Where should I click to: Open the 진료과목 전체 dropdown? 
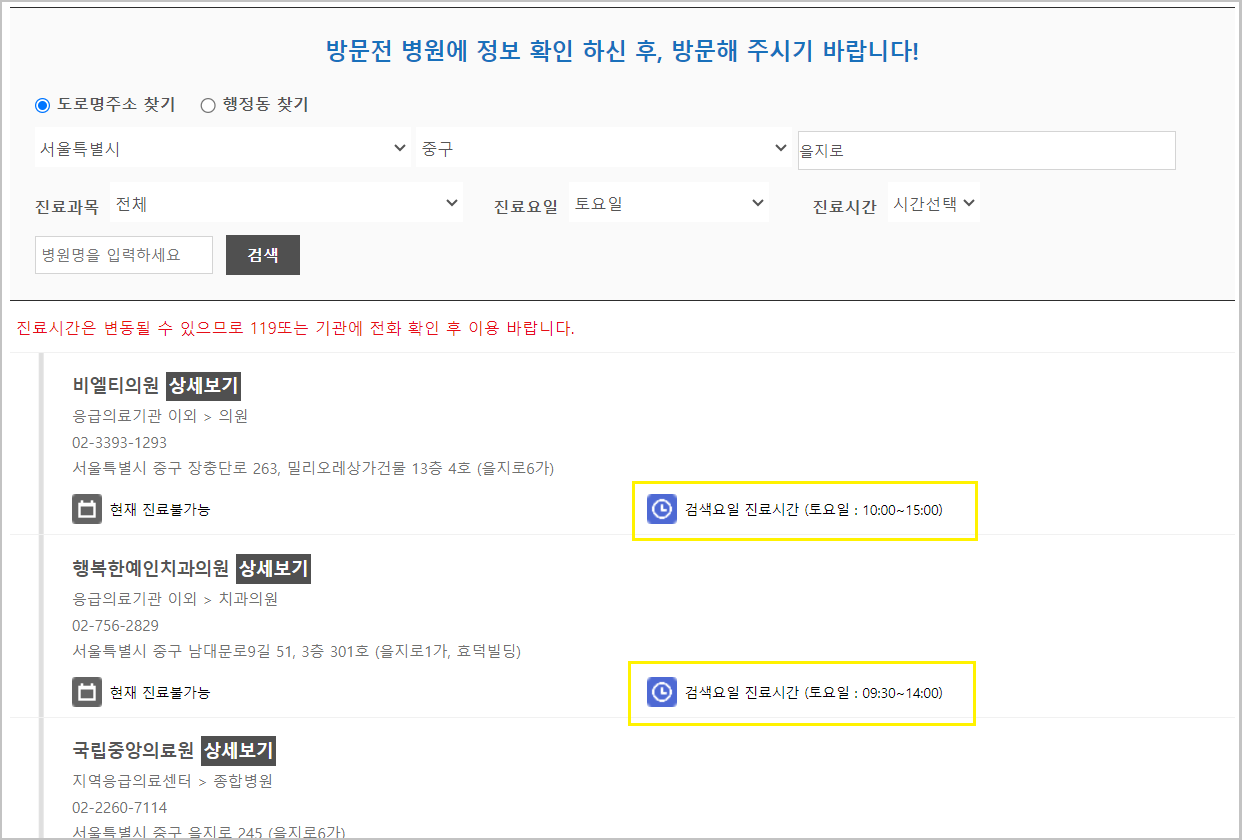(287, 202)
